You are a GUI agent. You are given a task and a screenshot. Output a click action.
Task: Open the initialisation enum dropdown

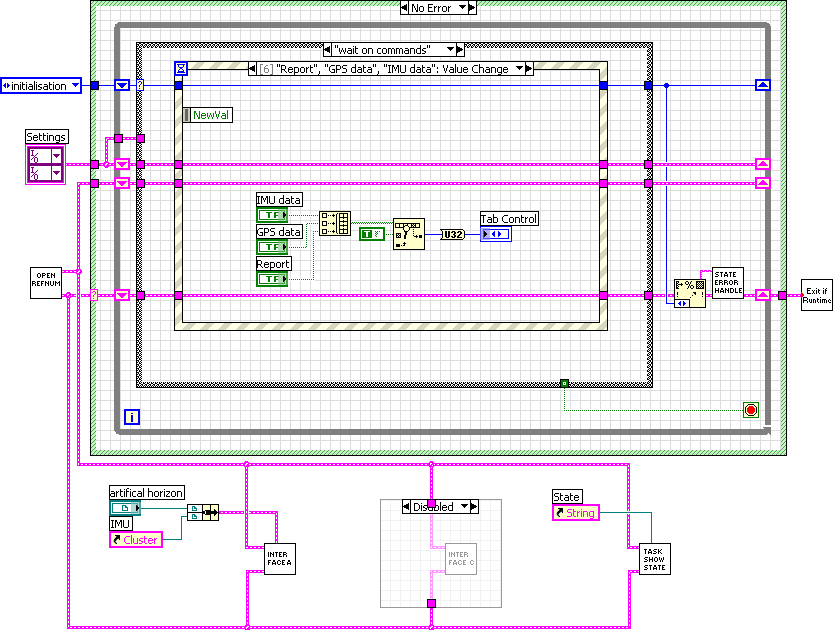point(75,86)
